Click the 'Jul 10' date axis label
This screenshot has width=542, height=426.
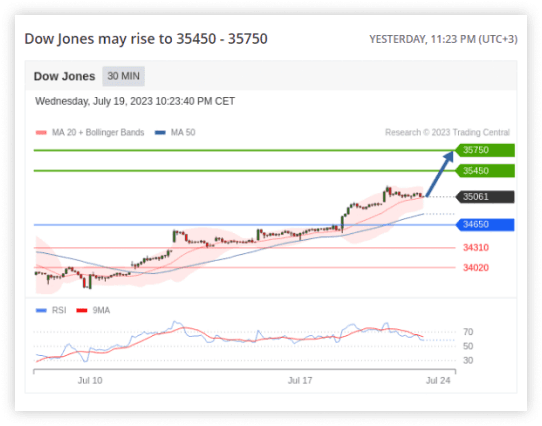click(x=90, y=381)
